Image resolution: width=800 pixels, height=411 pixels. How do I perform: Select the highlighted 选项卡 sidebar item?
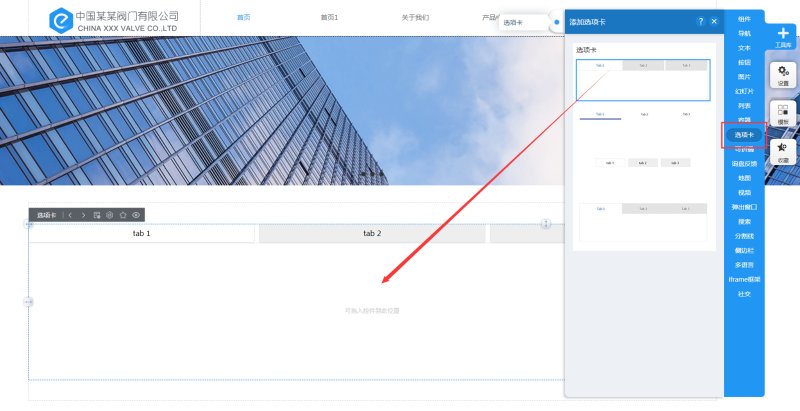744,135
